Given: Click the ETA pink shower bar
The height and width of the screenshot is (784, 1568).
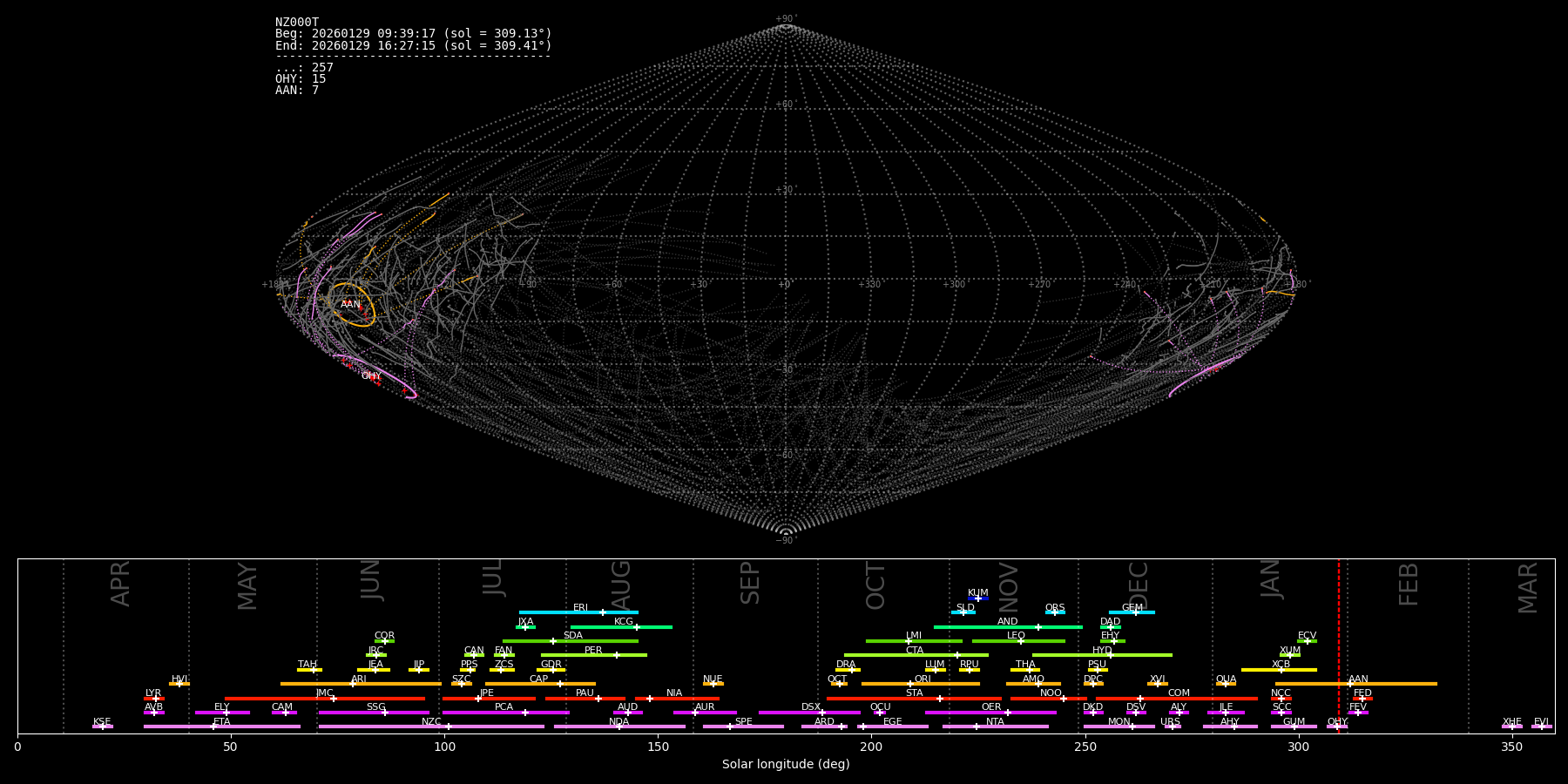Looking at the screenshot, I should 222,727.
